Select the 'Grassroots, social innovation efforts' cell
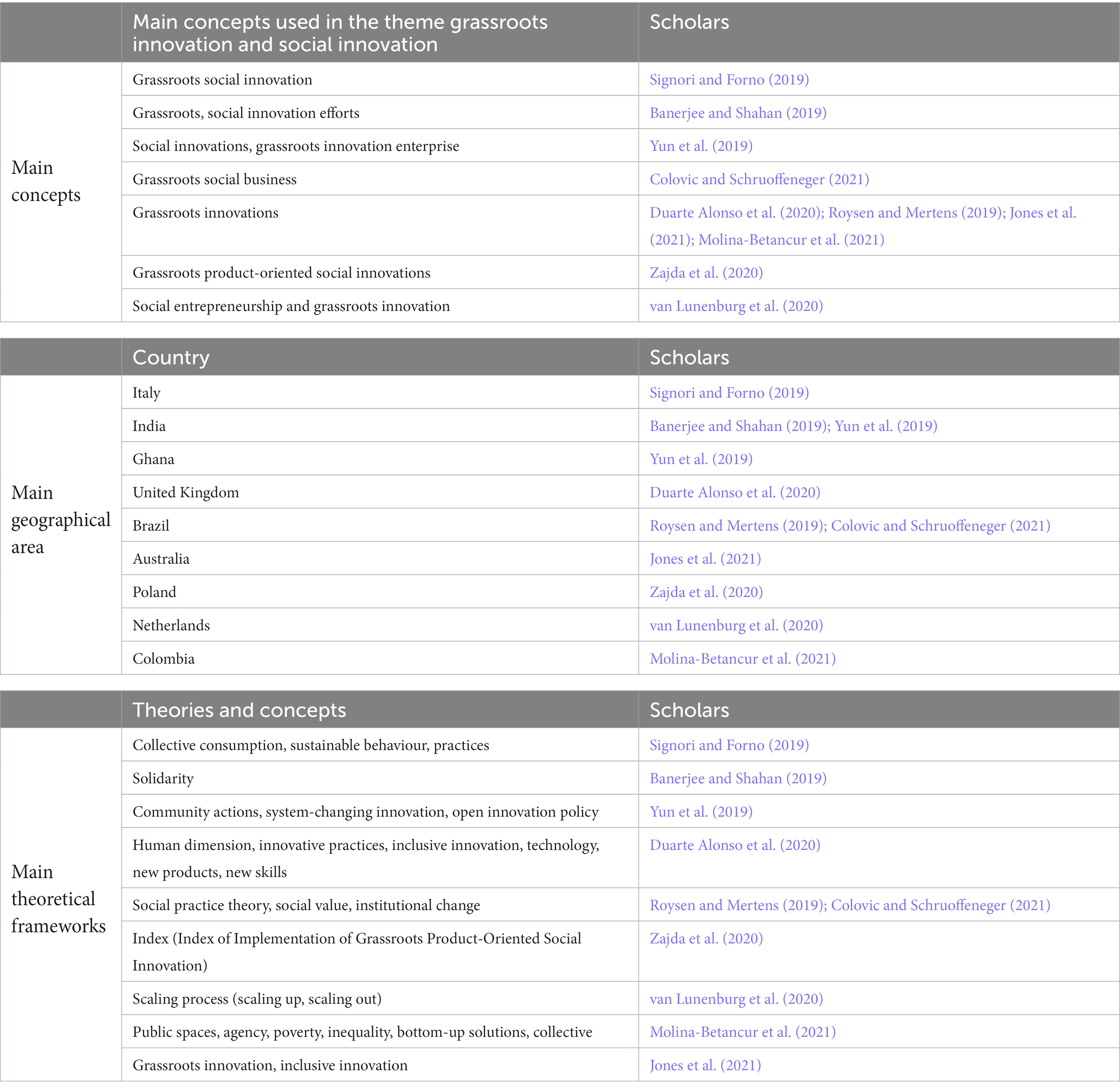This screenshot has width=1120, height=1091. (380, 112)
